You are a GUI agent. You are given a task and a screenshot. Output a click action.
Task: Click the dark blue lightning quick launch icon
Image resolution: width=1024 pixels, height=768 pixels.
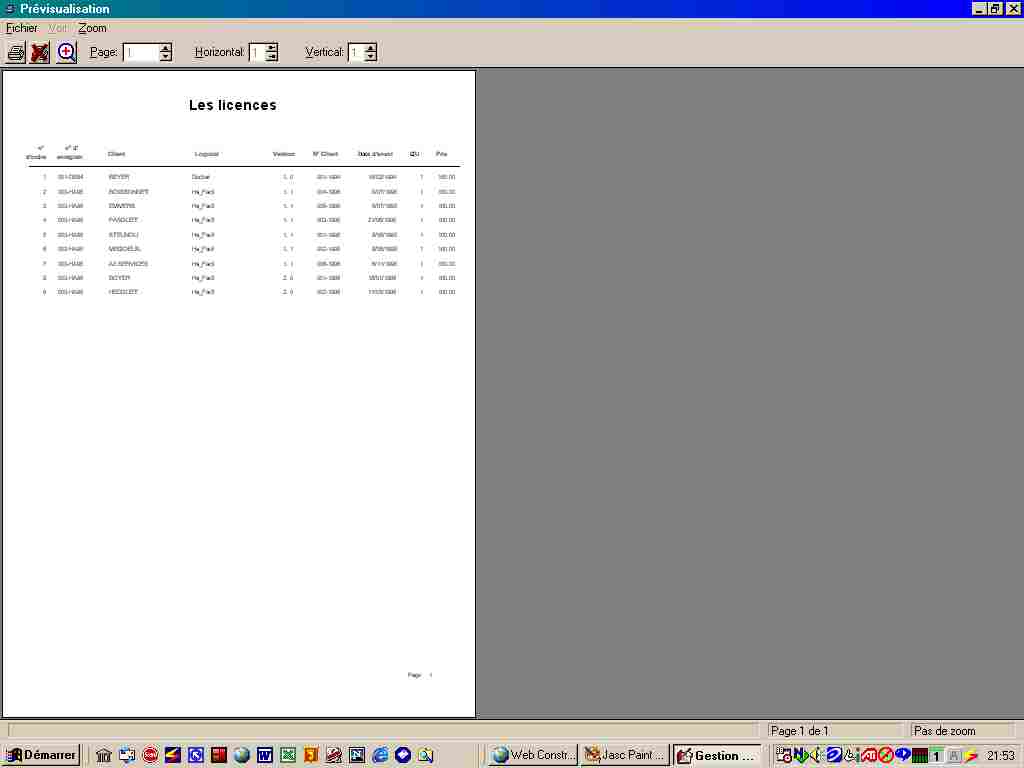pyautogui.click(x=173, y=756)
